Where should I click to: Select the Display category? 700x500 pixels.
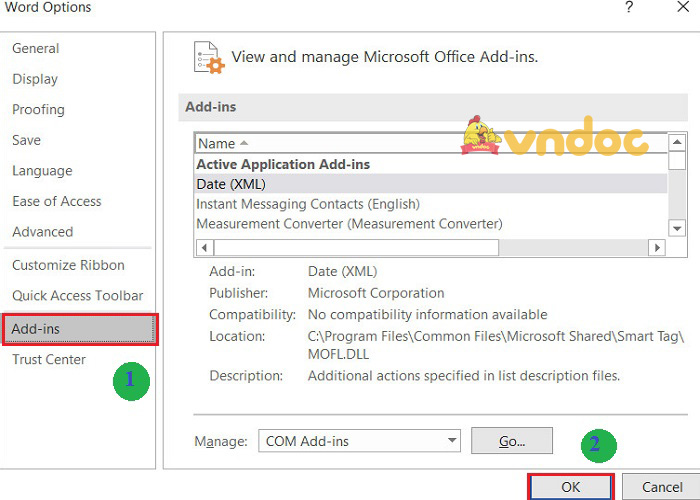coord(35,79)
